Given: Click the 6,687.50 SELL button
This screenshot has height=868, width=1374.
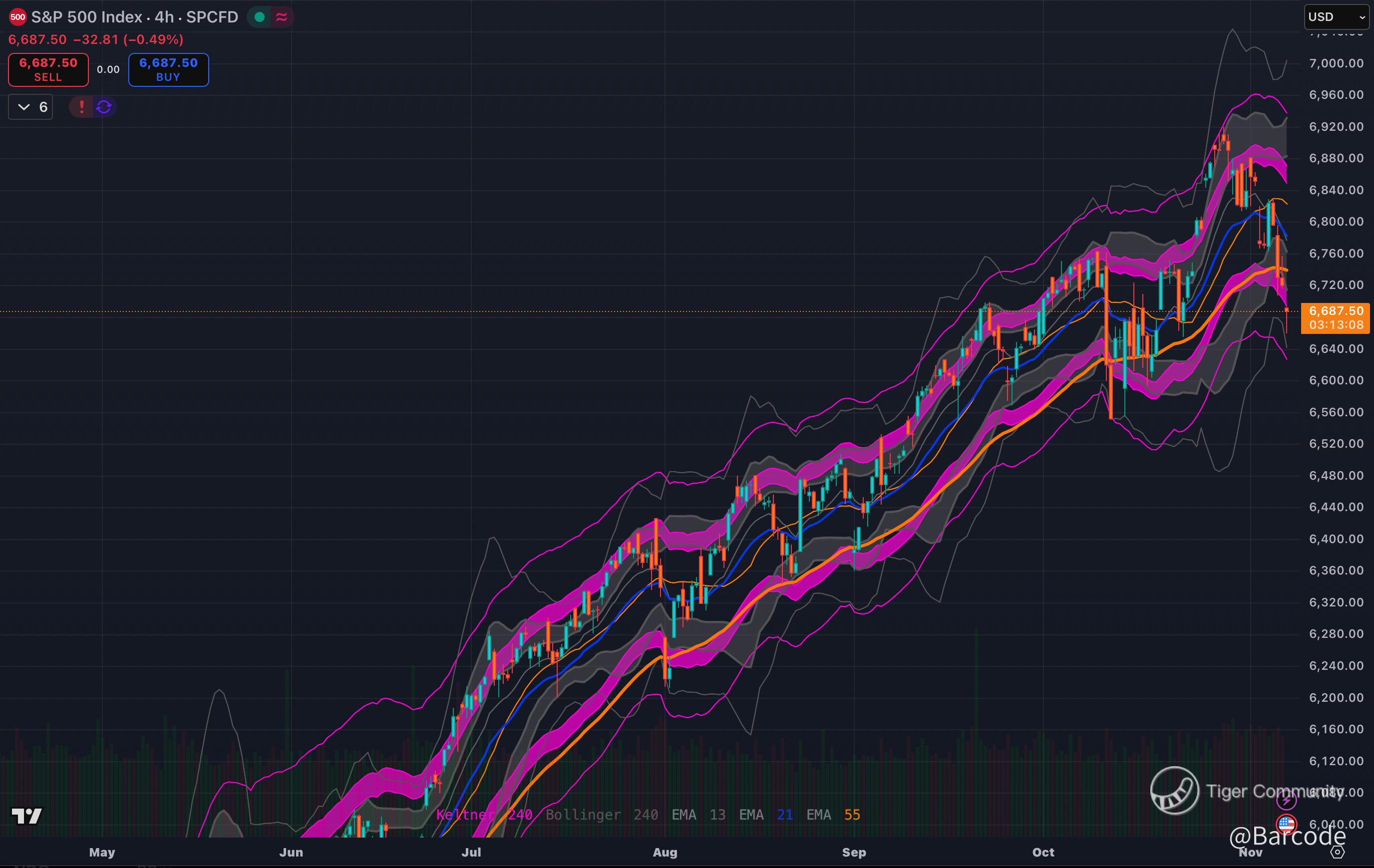Looking at the screenshot, I should coord(48,69).
